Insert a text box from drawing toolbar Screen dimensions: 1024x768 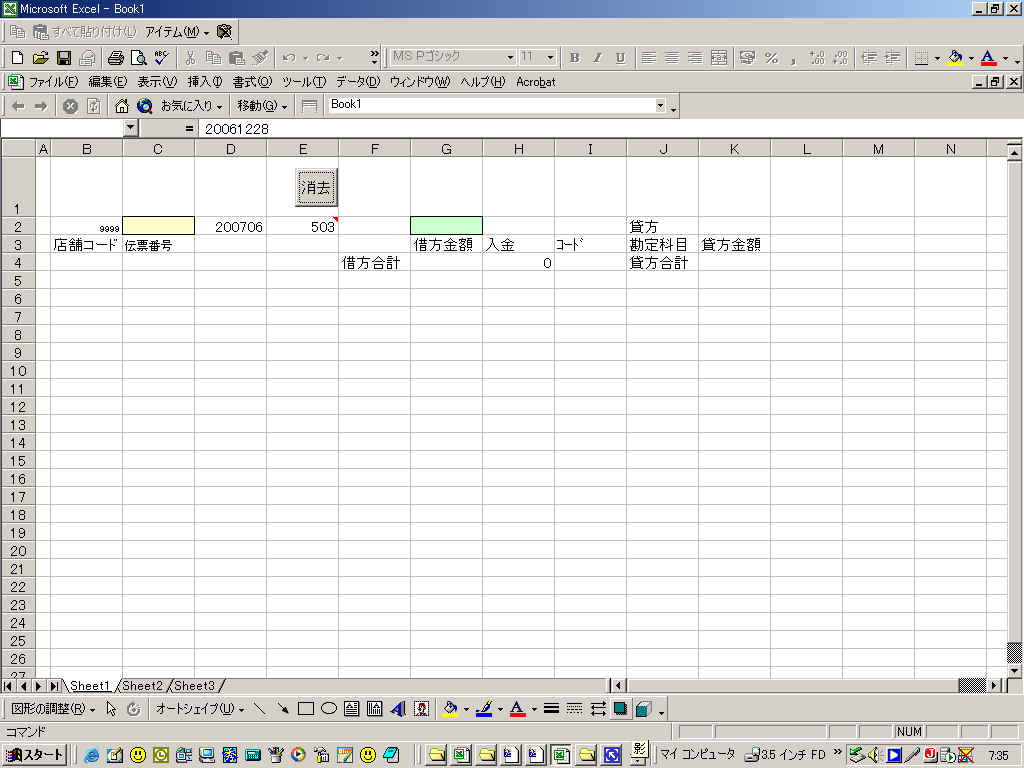(351, 709)
